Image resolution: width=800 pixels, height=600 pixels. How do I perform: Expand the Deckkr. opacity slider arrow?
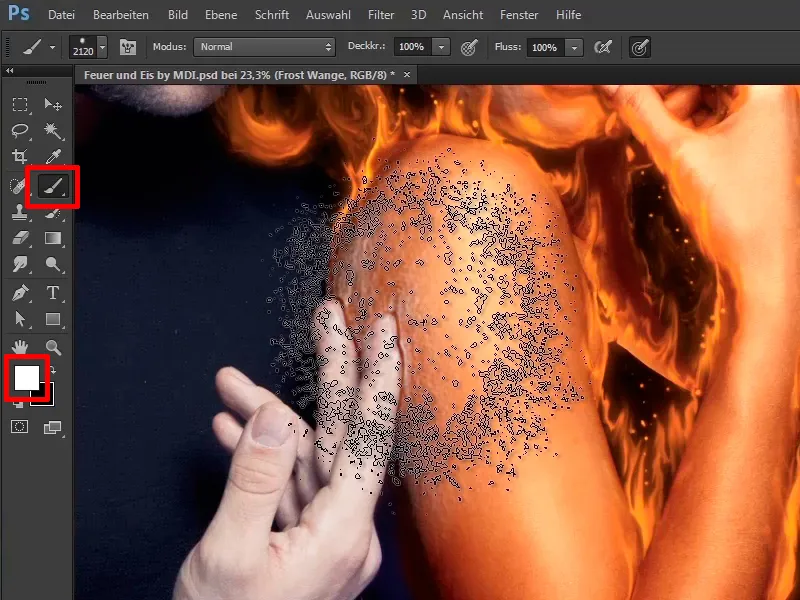[x=441, y=47]
